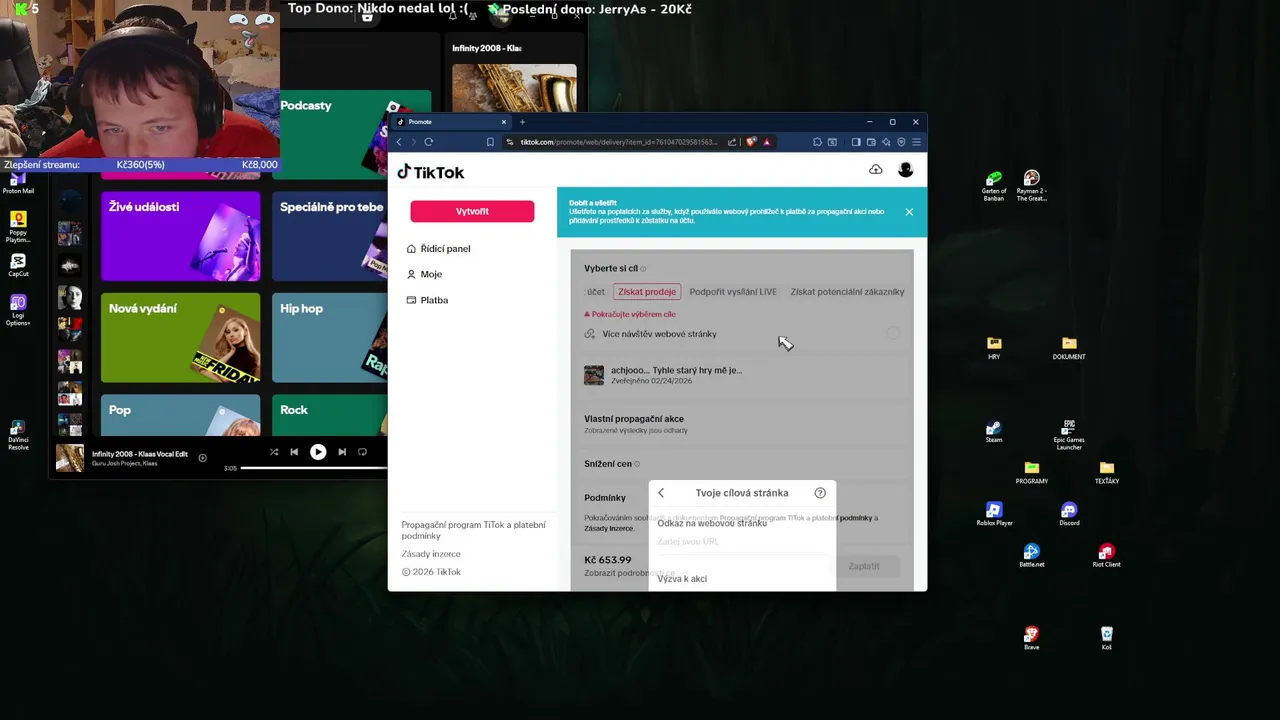Select the 'Podpořit vysílání LIVE' goal
Image resolution: width=1280 pixels, height=720 pixels.
733,292
